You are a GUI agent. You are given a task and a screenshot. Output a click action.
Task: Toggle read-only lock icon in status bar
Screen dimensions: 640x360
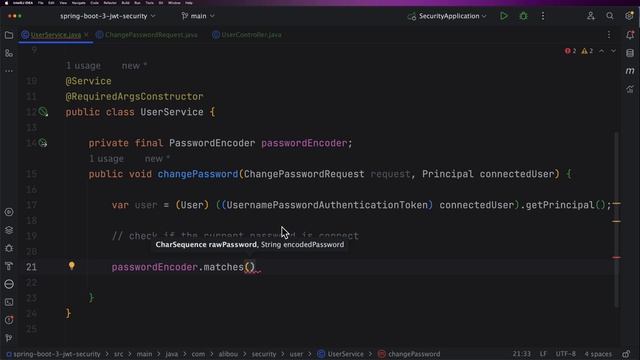point(626,353)
